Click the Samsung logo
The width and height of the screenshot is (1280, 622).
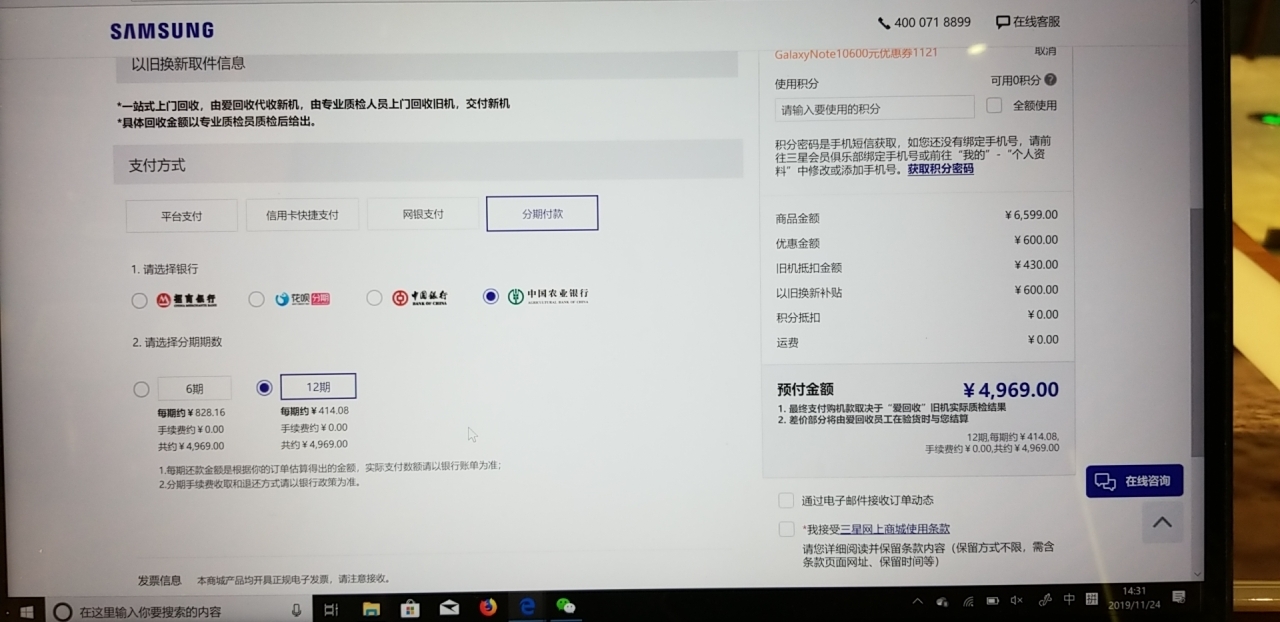pyautogui.click(x=161, y=30)
